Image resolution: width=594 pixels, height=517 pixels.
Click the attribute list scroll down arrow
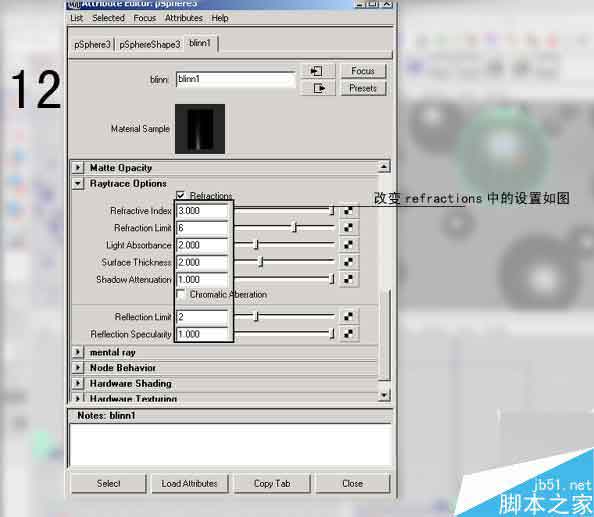coord(384,395)
